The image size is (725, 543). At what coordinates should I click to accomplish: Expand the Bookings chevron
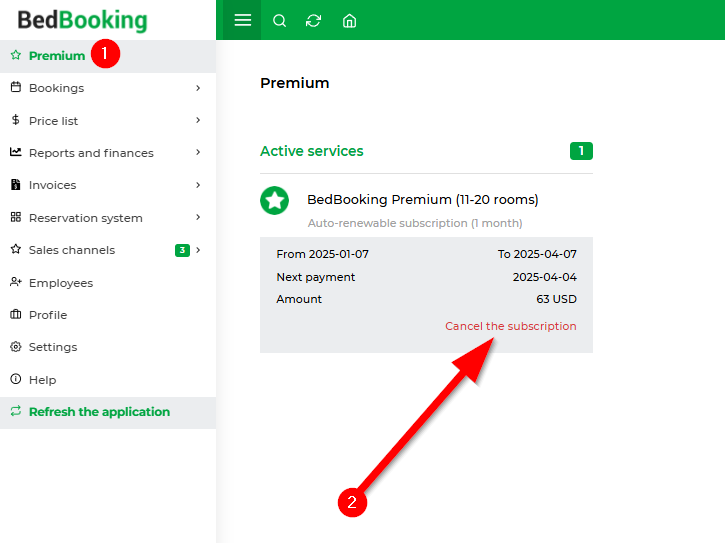coord(198,88)
